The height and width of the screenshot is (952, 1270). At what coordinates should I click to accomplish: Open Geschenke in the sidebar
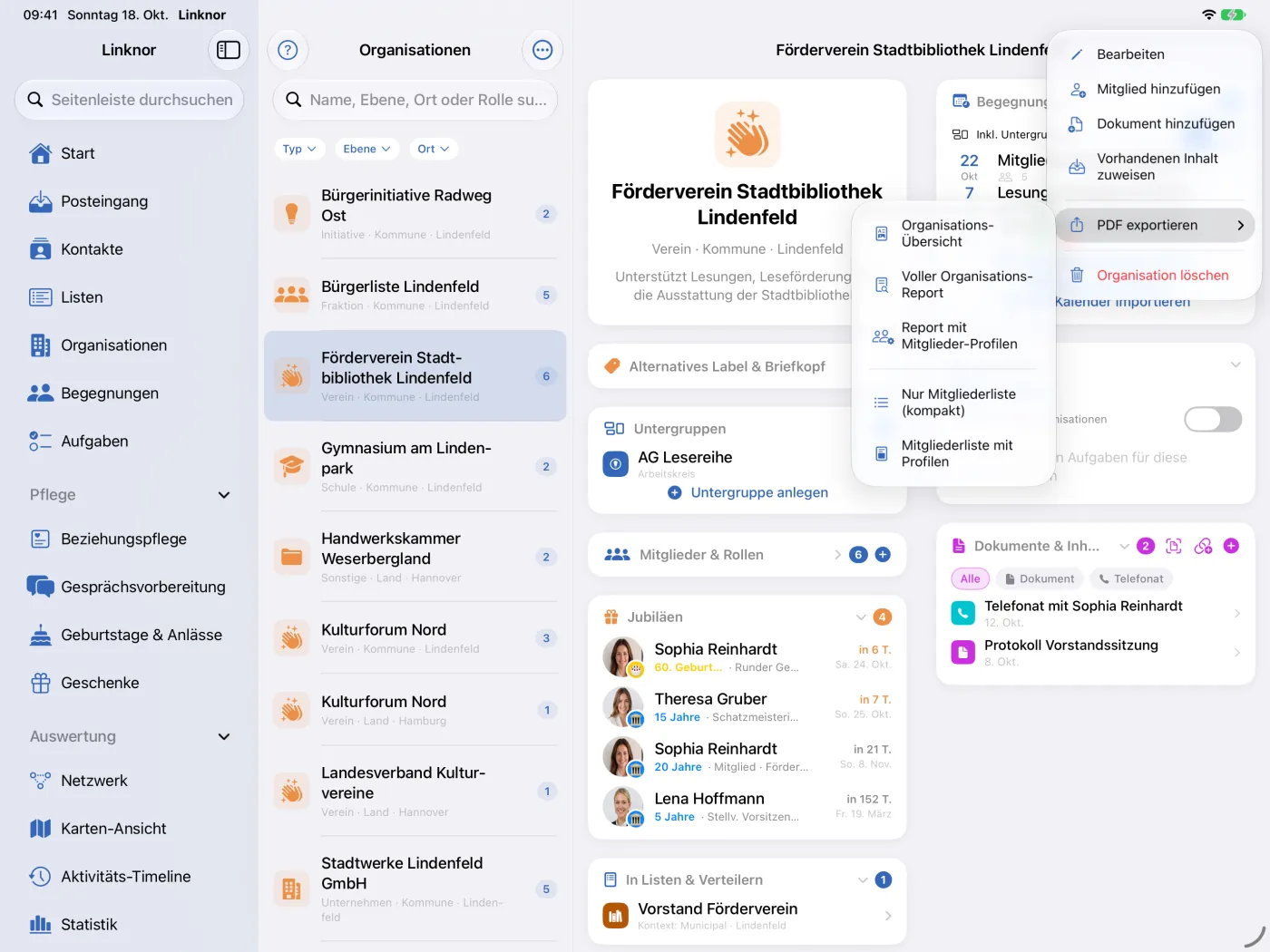click(x=129, y=683)
